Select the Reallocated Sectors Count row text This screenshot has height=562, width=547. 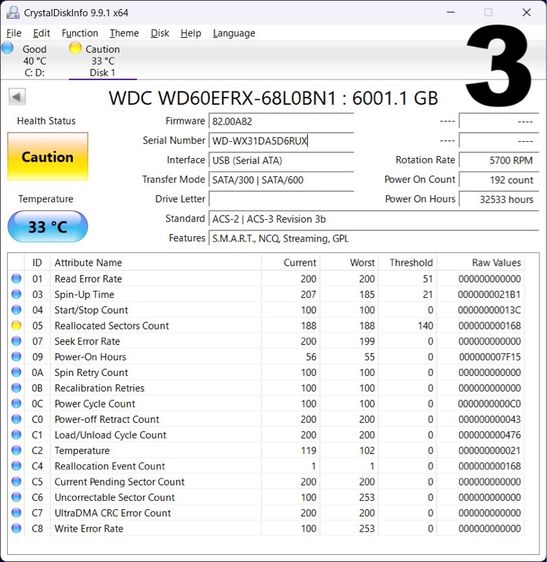[111, 325]
